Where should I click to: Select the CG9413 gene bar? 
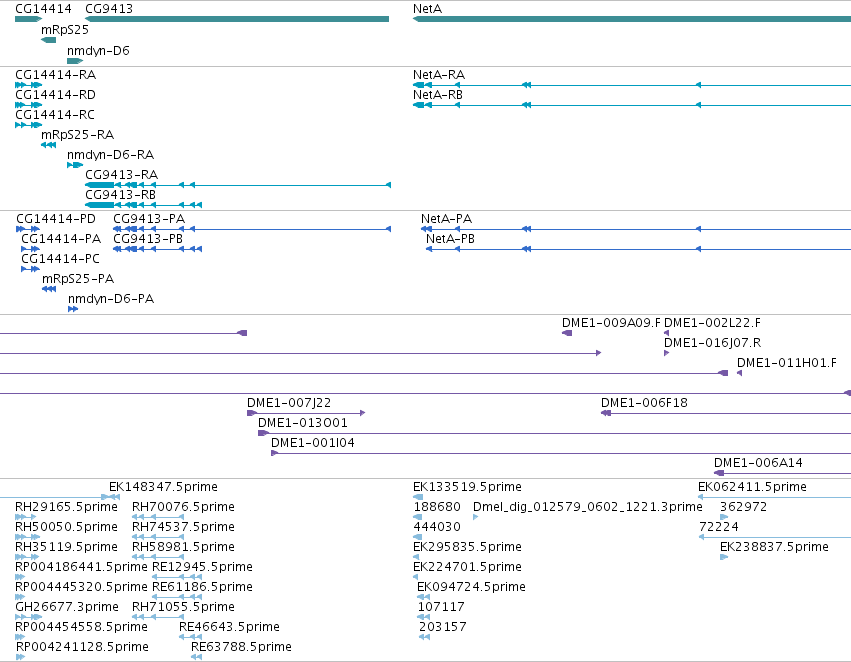point(237,19)
